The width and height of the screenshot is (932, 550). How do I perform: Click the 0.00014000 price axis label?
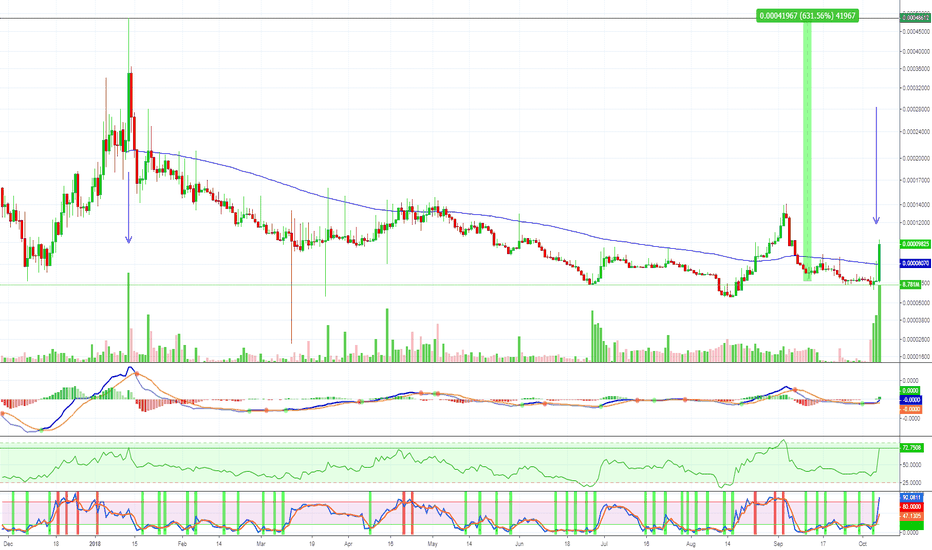tap(915, 205)
